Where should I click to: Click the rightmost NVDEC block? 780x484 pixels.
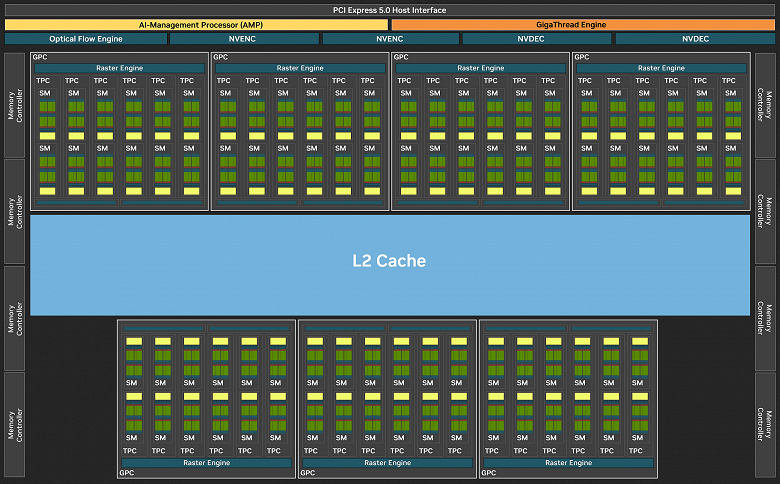tap(695, 39)
